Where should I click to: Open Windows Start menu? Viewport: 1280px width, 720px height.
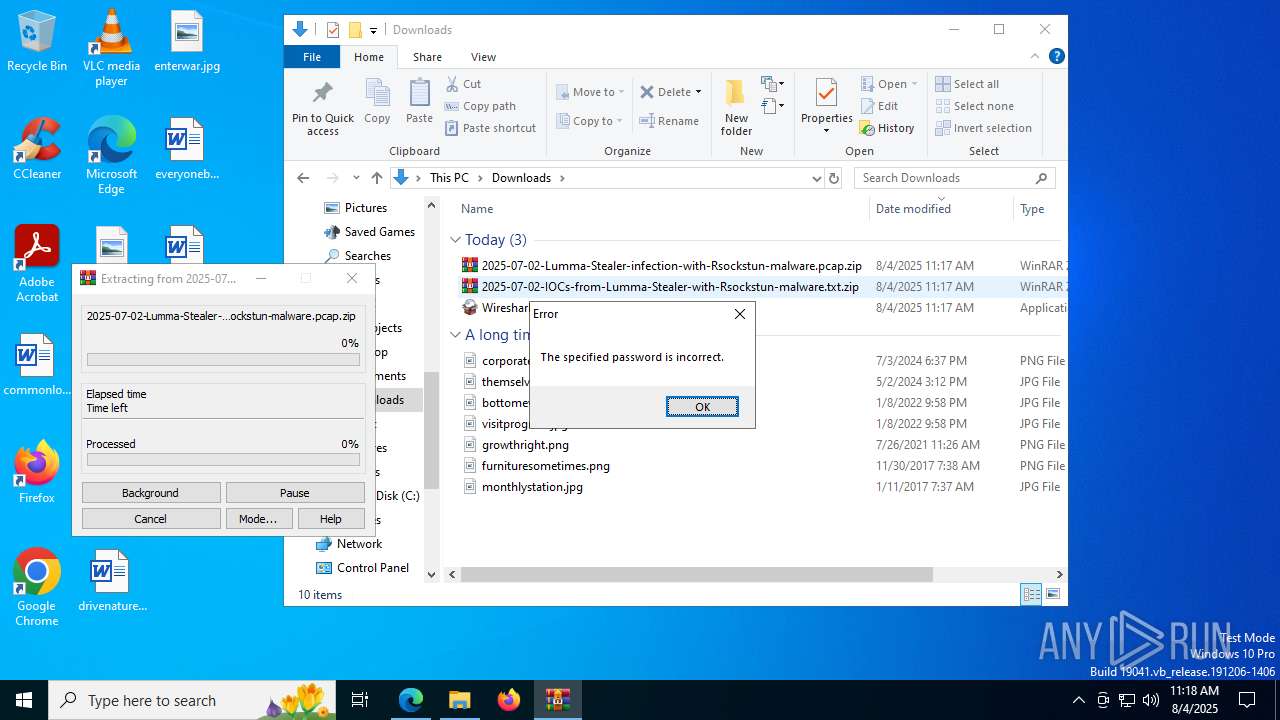[x=24, y=700]
